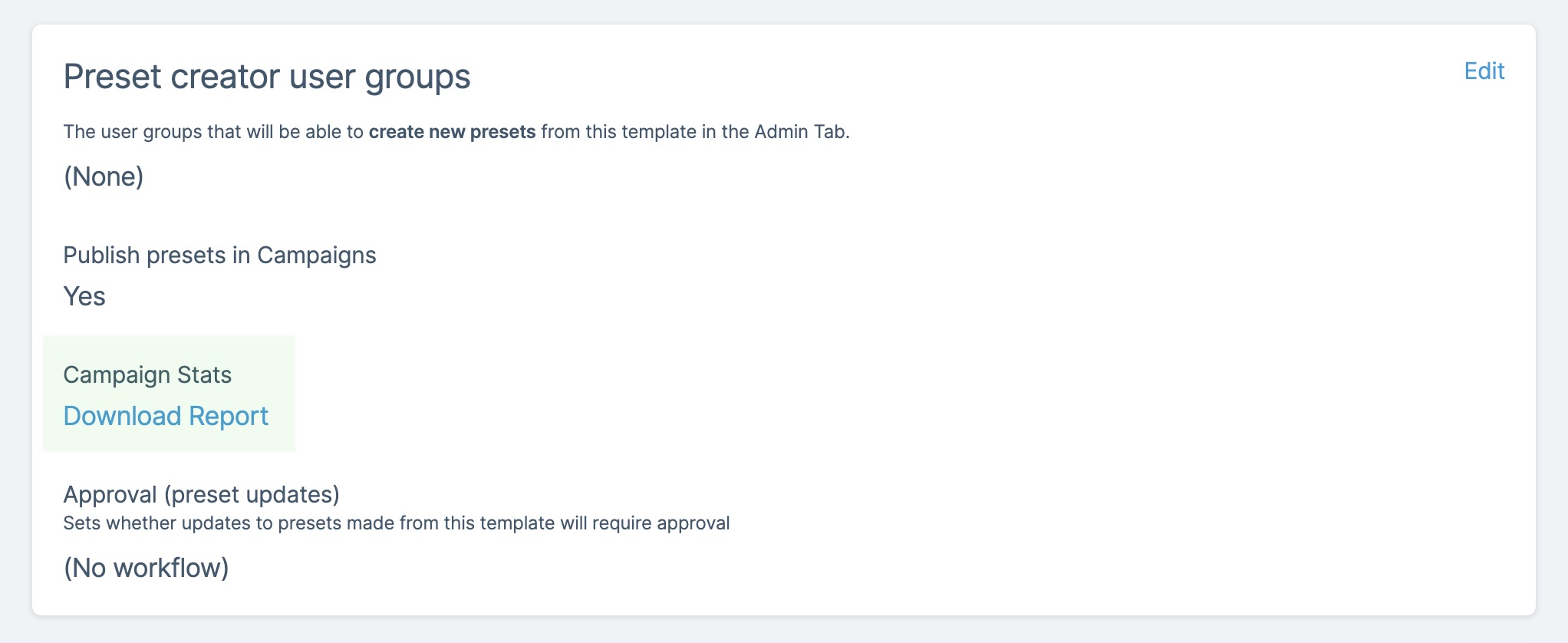The width and height of the screenshot is (1568, 643).
Task: Select the Publish presets in Campaigns label
Action: click(219, 256)
